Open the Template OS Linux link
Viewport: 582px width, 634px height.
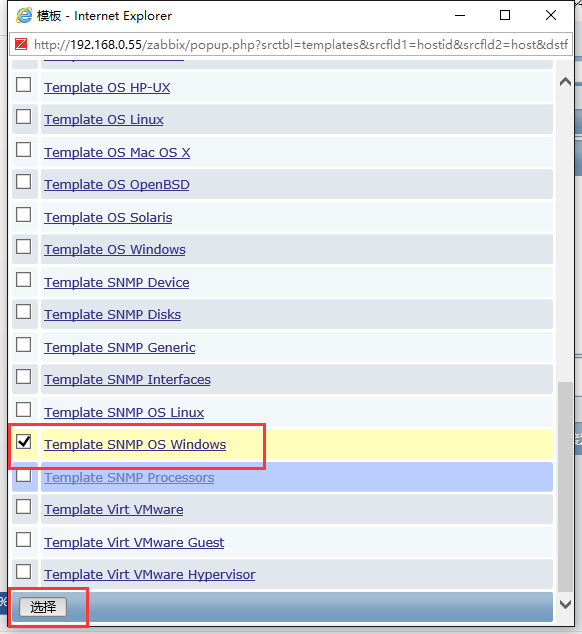tap(104, 120)
